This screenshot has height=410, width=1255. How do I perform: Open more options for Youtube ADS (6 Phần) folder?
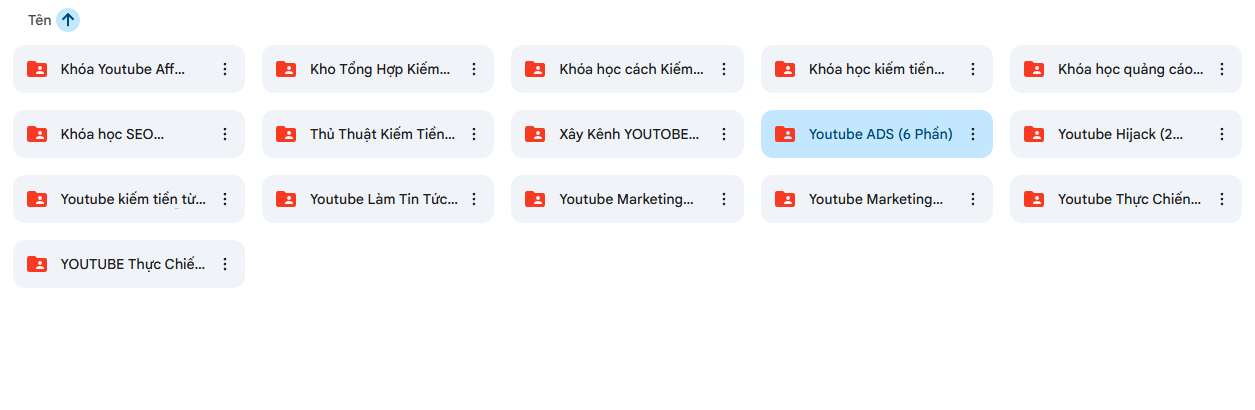click(973, 134)
